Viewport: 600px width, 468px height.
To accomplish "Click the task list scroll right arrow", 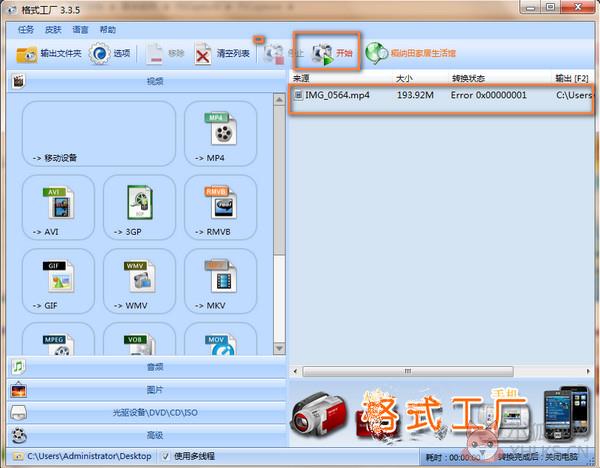I will pos(588,371).
